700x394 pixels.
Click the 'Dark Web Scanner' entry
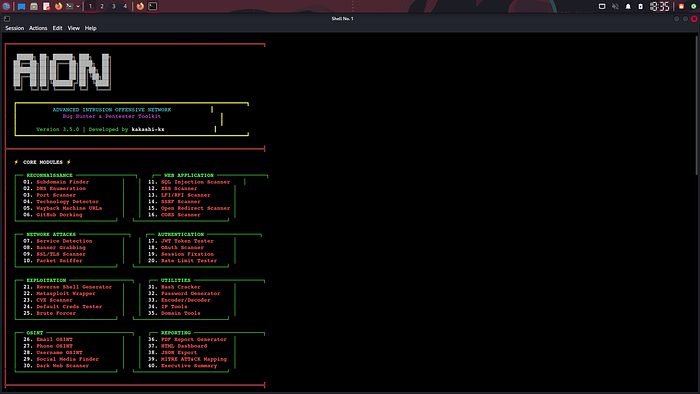pos(62,365)
